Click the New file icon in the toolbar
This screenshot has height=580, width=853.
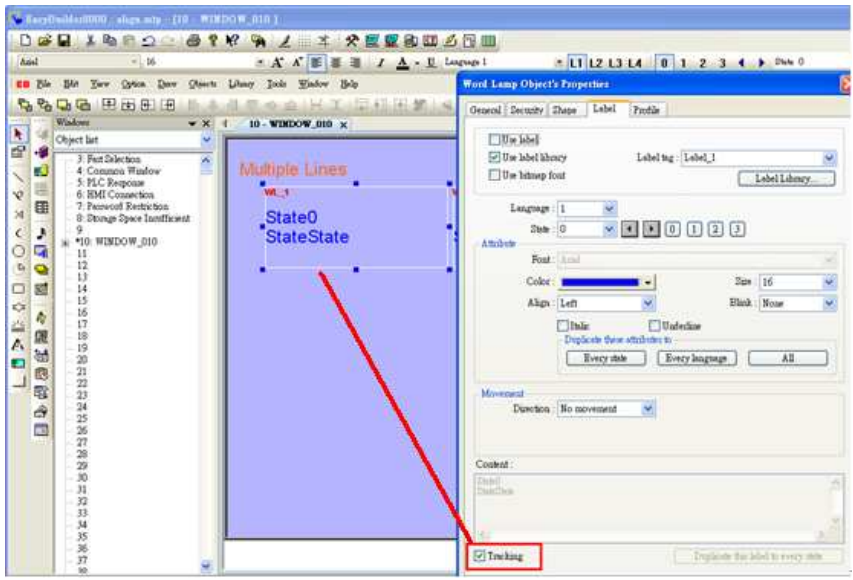click(25, 40)
